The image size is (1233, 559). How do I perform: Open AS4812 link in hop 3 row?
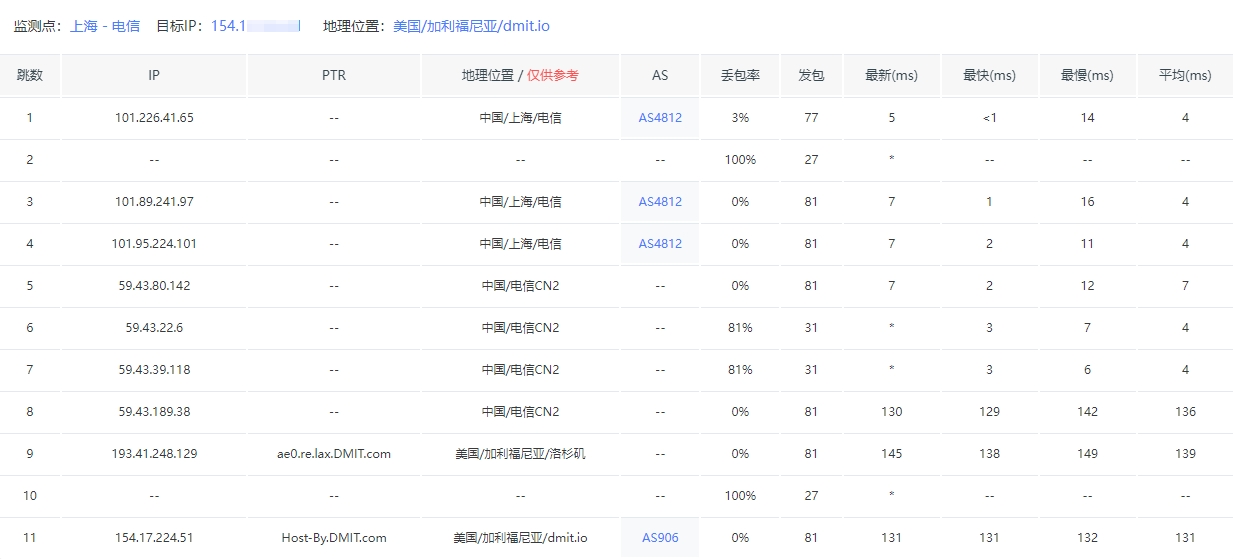point(660,202)
